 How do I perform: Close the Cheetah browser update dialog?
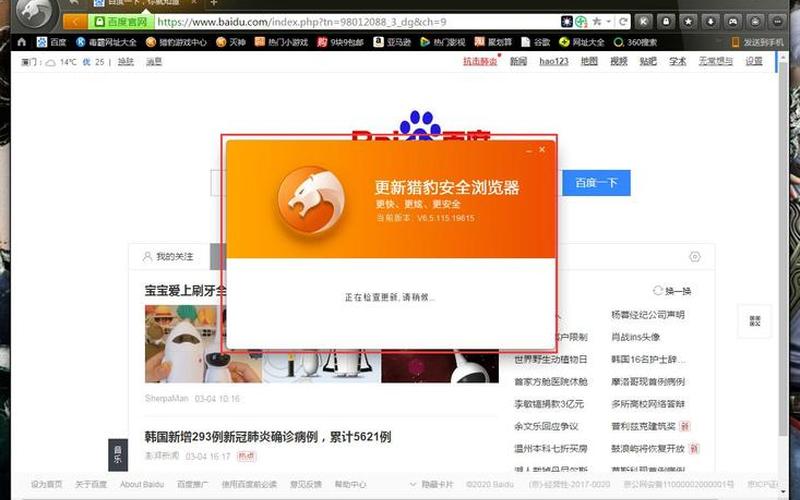pos(542,149)
